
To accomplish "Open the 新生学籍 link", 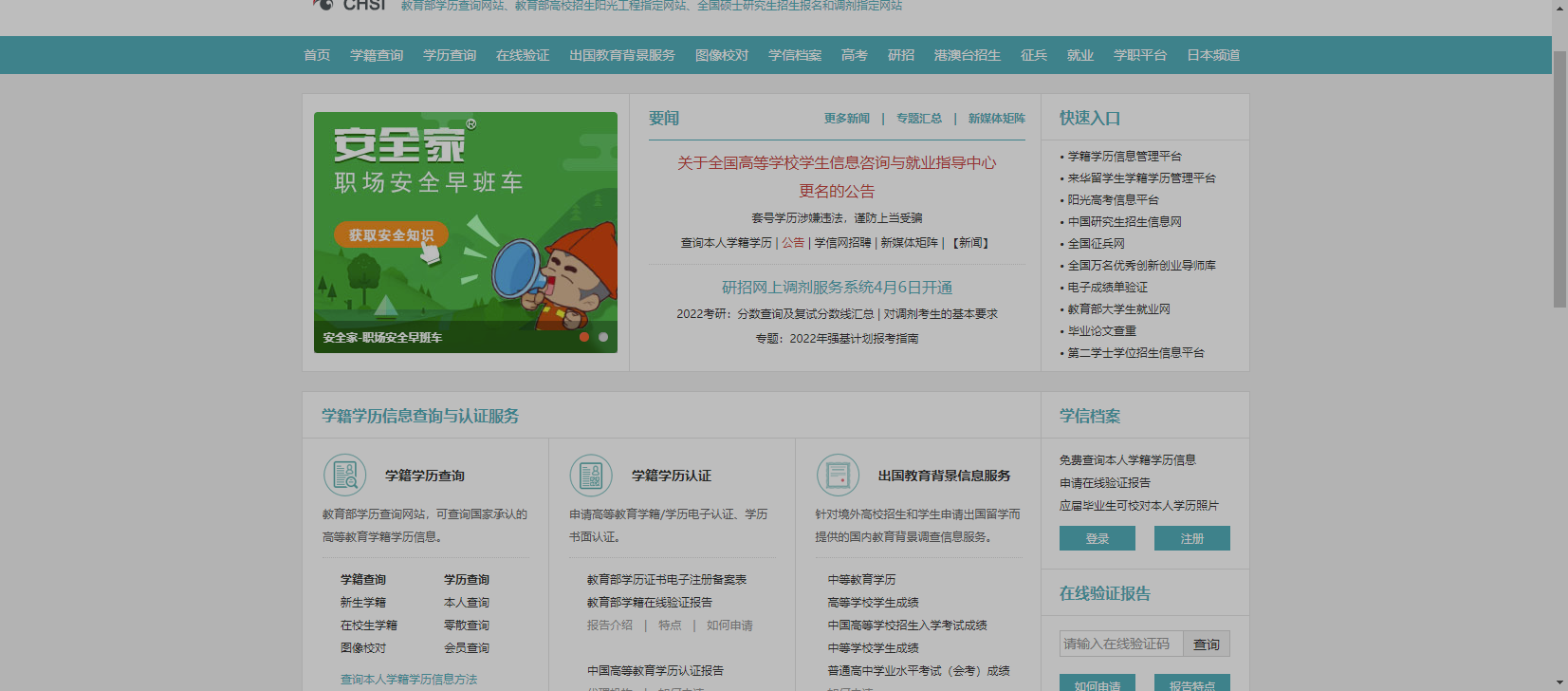I will click(363, 603).
